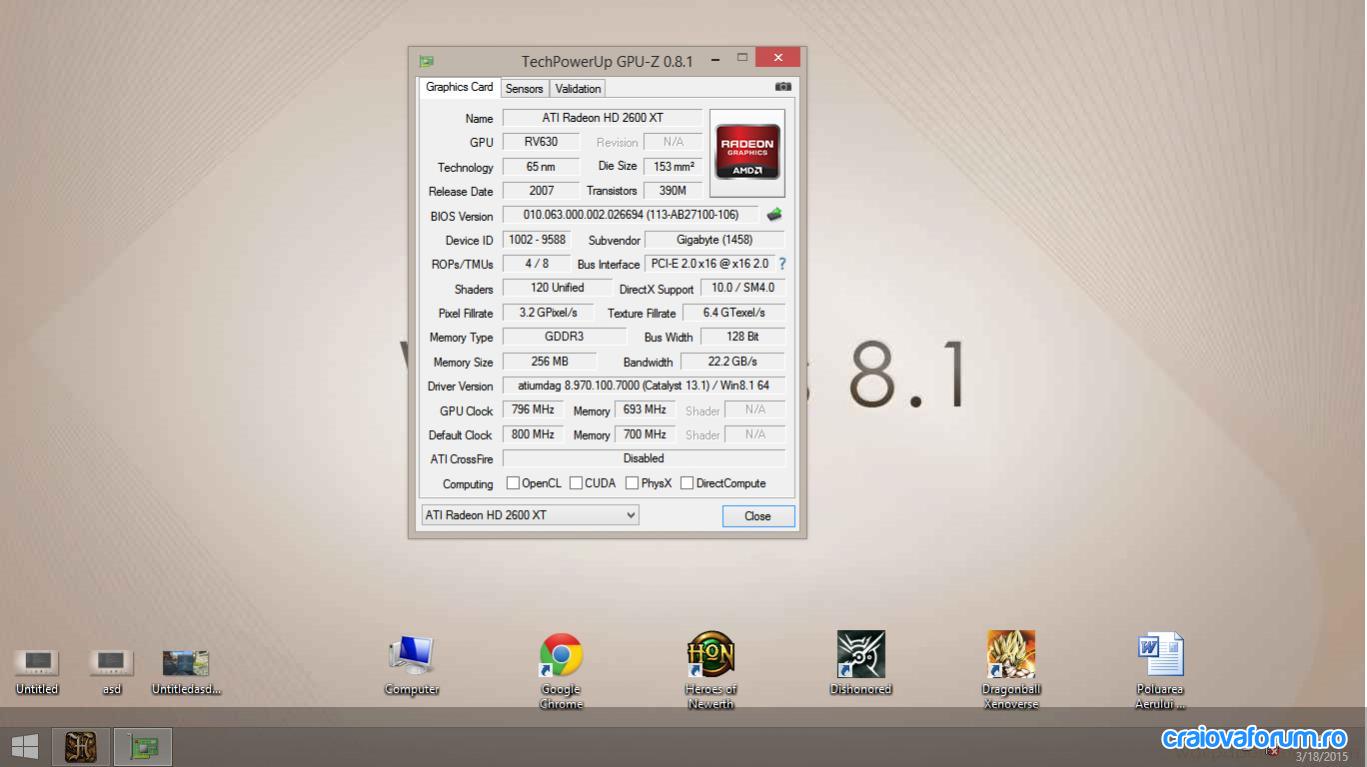The height and width of the screenshot is (767, 1367).
Task: Click the Bus Interface question mark
Action: pos(782,264)
